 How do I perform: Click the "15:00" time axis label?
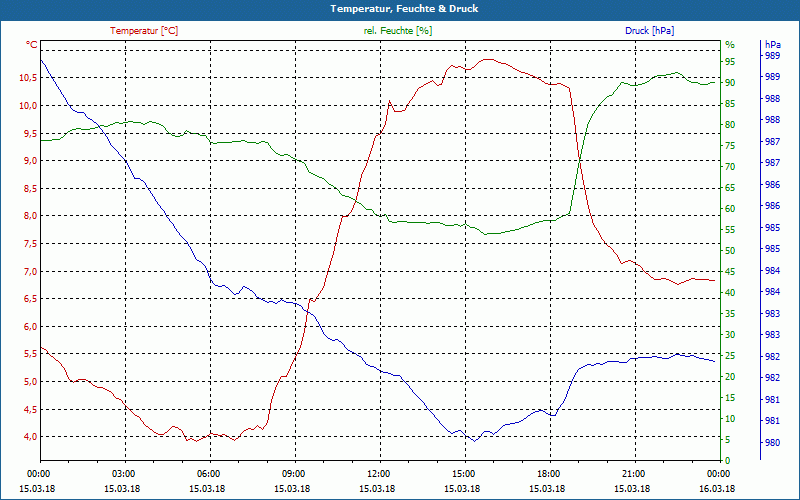(462, 473)
